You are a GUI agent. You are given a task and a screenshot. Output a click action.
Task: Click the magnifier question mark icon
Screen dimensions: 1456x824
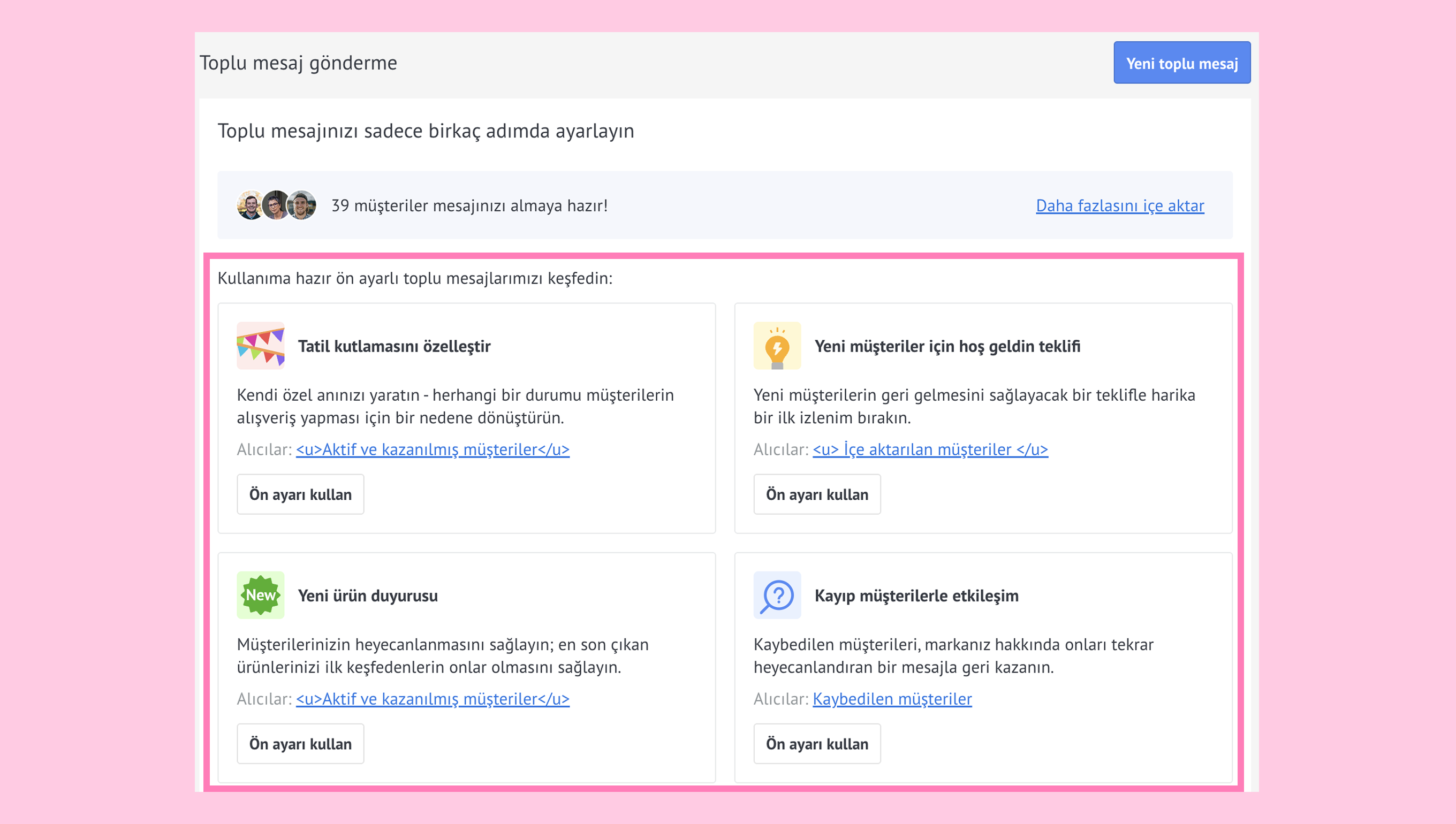click(x=777, y=596)
